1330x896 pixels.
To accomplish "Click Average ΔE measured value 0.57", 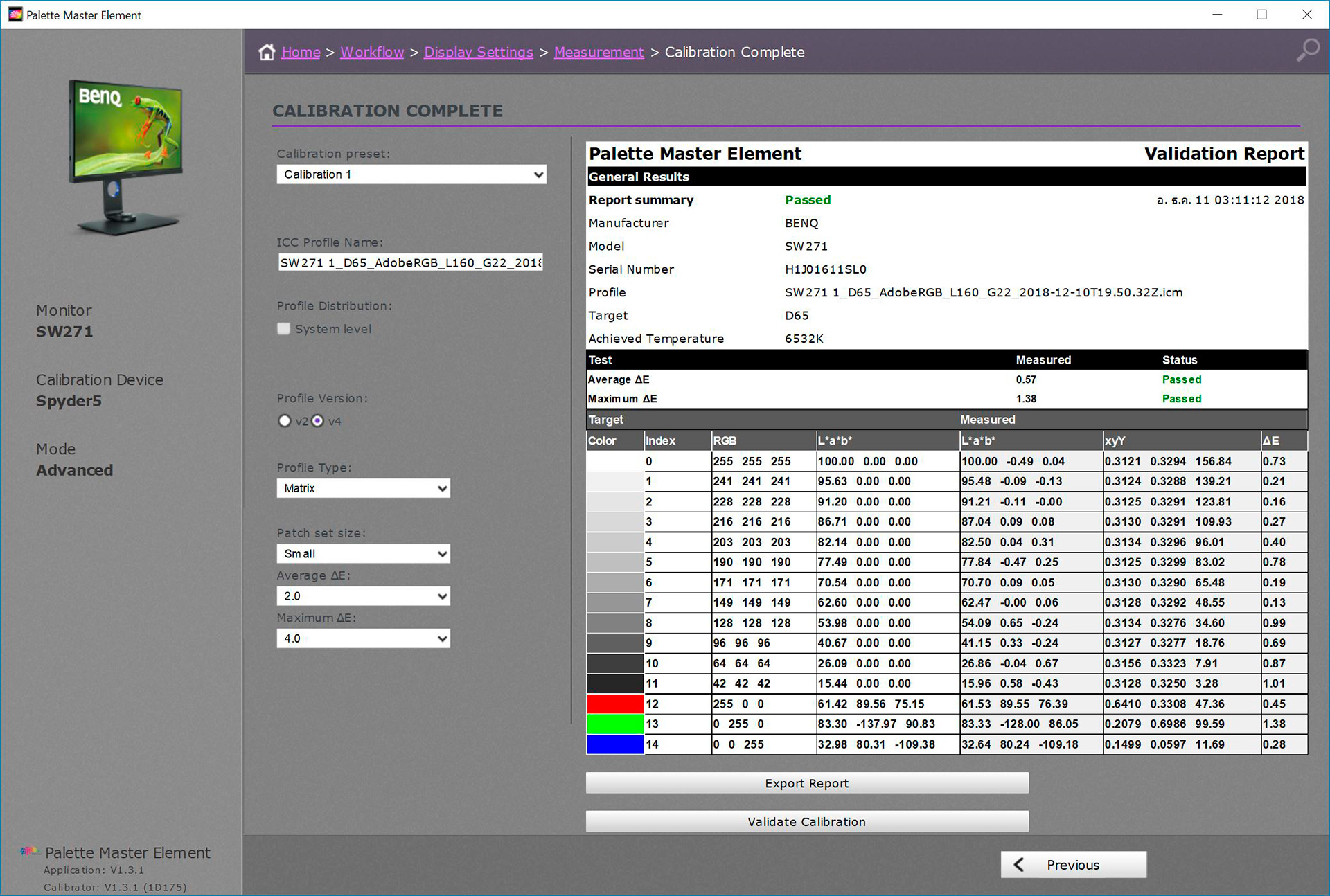I will pos(1026,379).
